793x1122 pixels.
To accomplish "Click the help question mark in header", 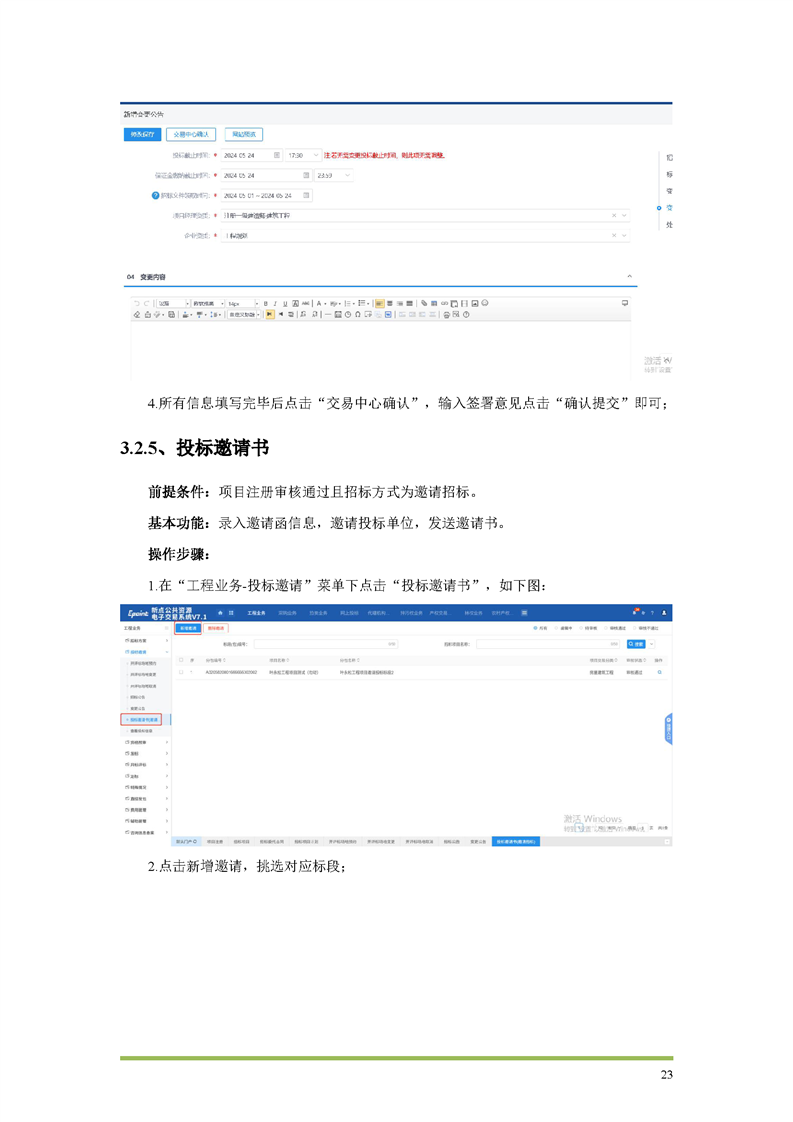I will [x=652, y=612].
